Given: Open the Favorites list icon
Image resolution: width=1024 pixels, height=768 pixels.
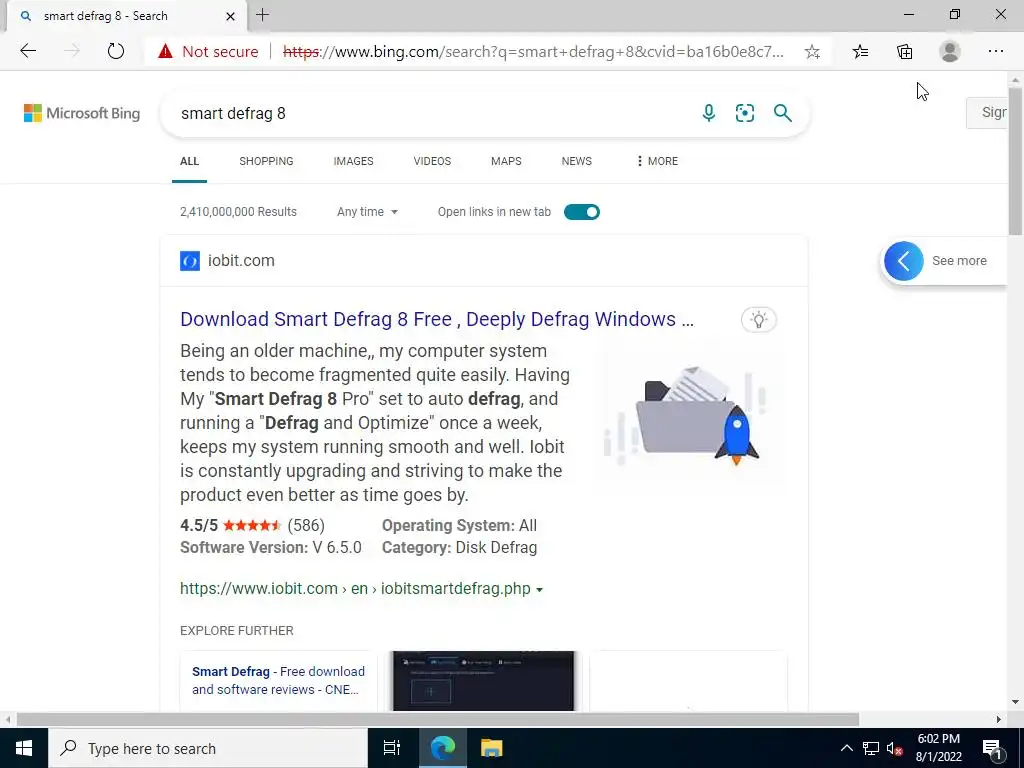Looking at the screenshot, I should click(860, 51).
